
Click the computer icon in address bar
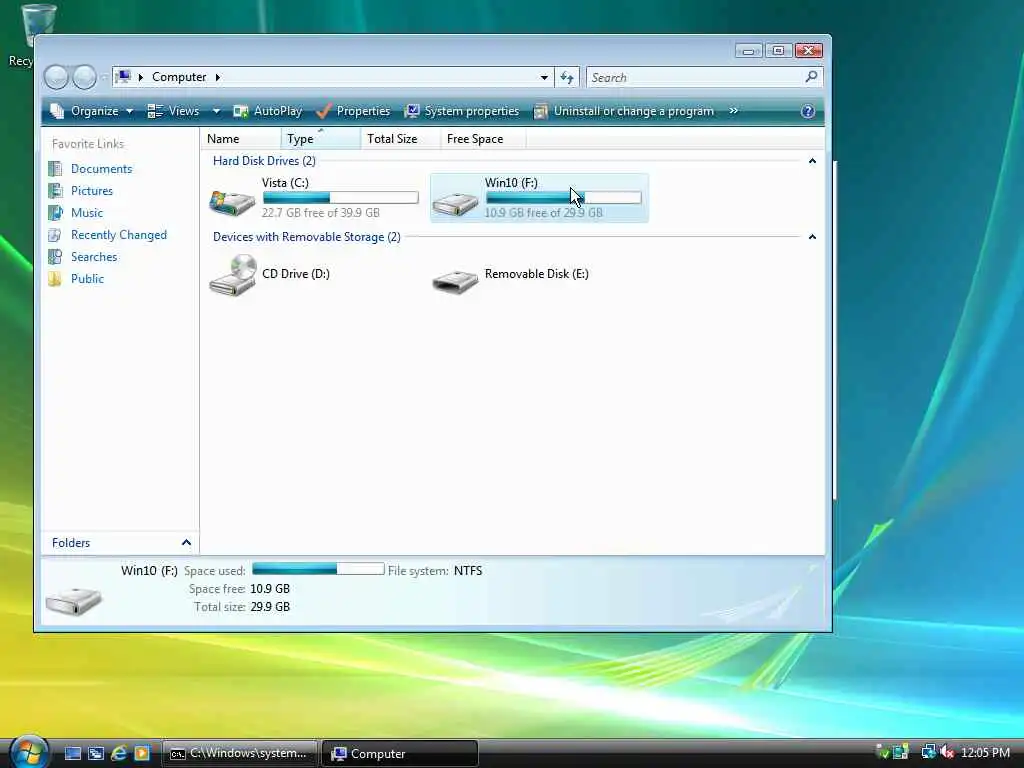(x=123, y=77)
